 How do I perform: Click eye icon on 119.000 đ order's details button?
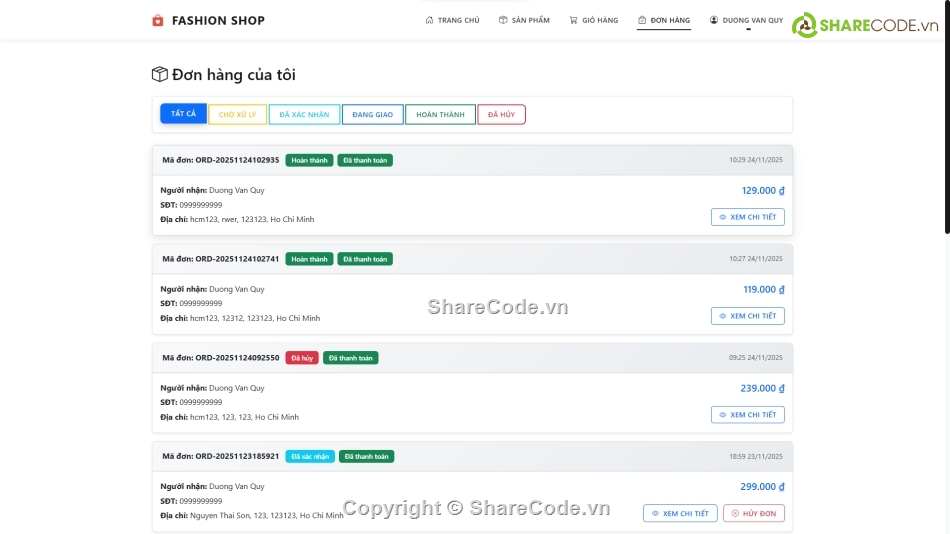(x=722, y=316)
